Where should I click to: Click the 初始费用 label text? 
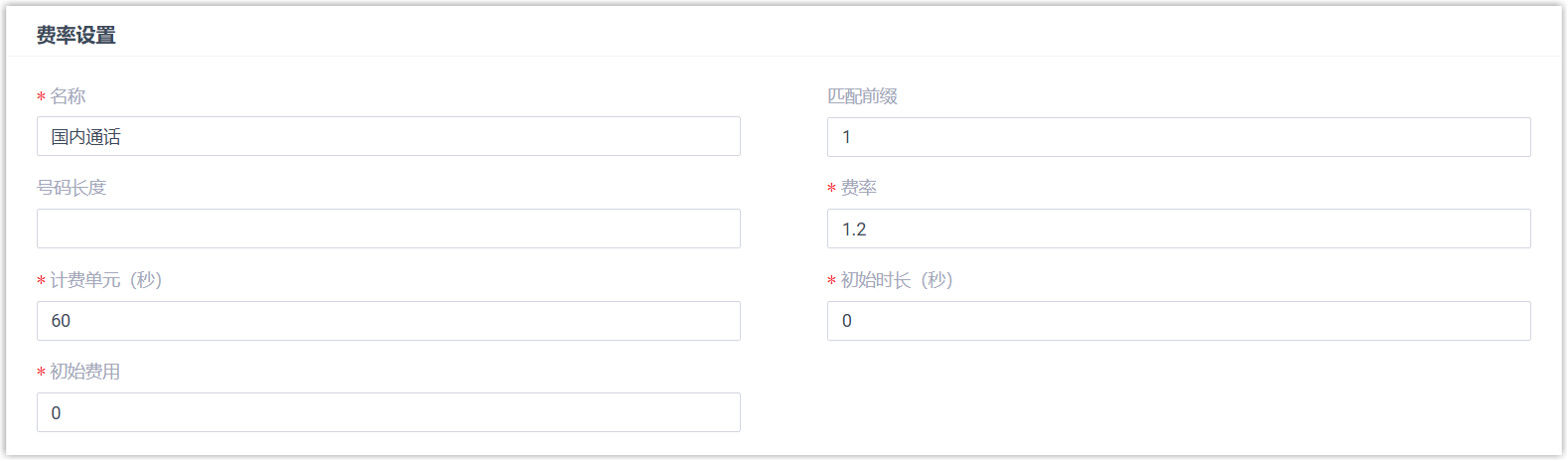(x=85, y=372)
